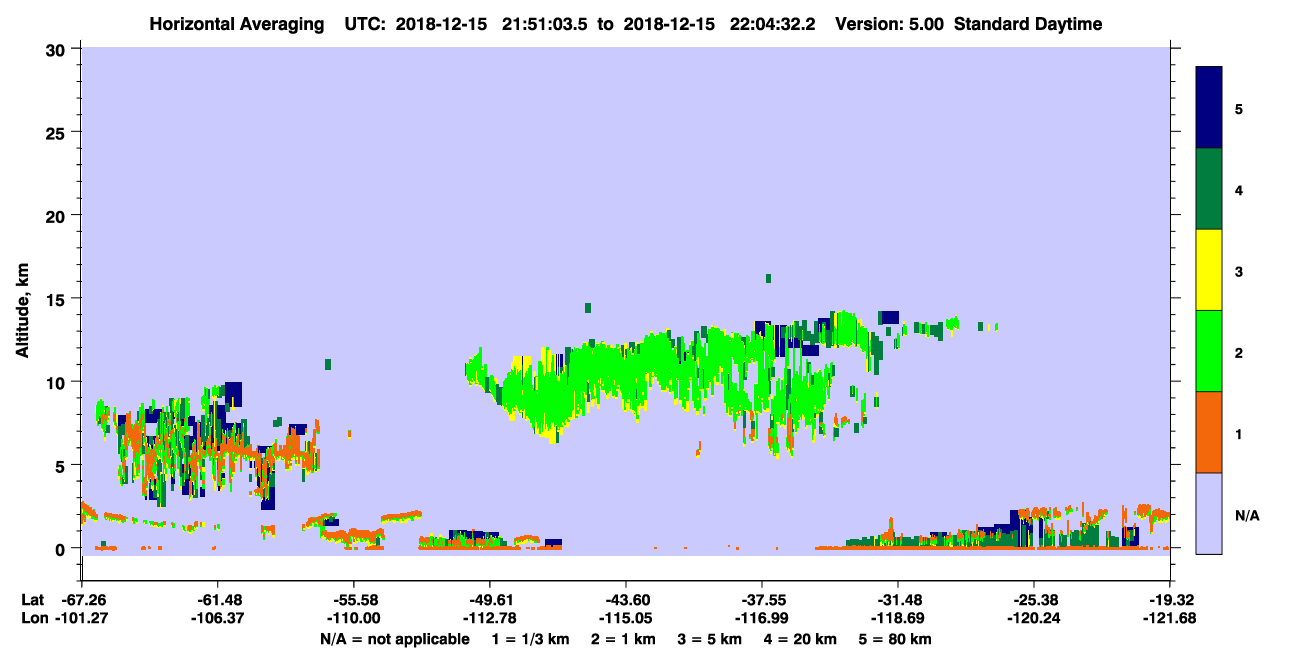Click the longitude value -118.69
This screenshot has width=1300, height=667.
pyautogui.click(x=898, y=618)
